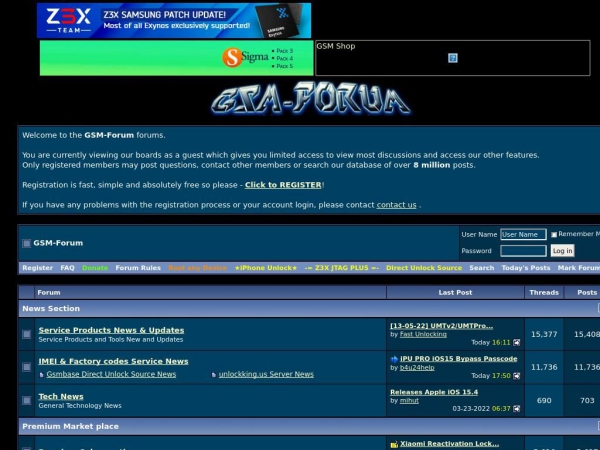Screen dimensions: 600x450
Task: Click the GSM-Forum logo
Action: pyautogui.click(x=311, y=98)
